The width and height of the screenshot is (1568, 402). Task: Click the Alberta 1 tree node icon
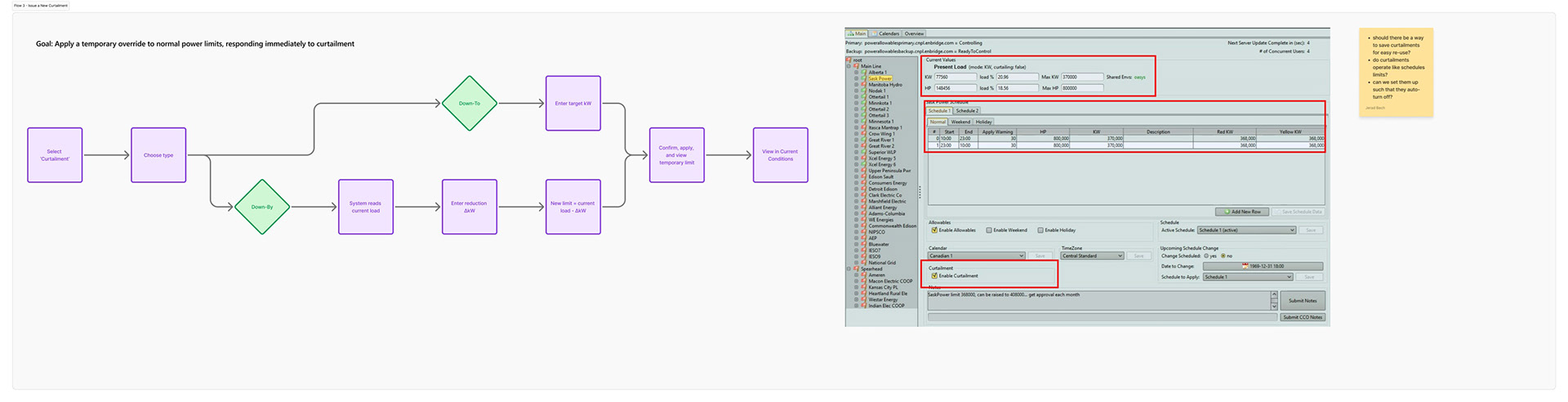[x=864, y=73]
